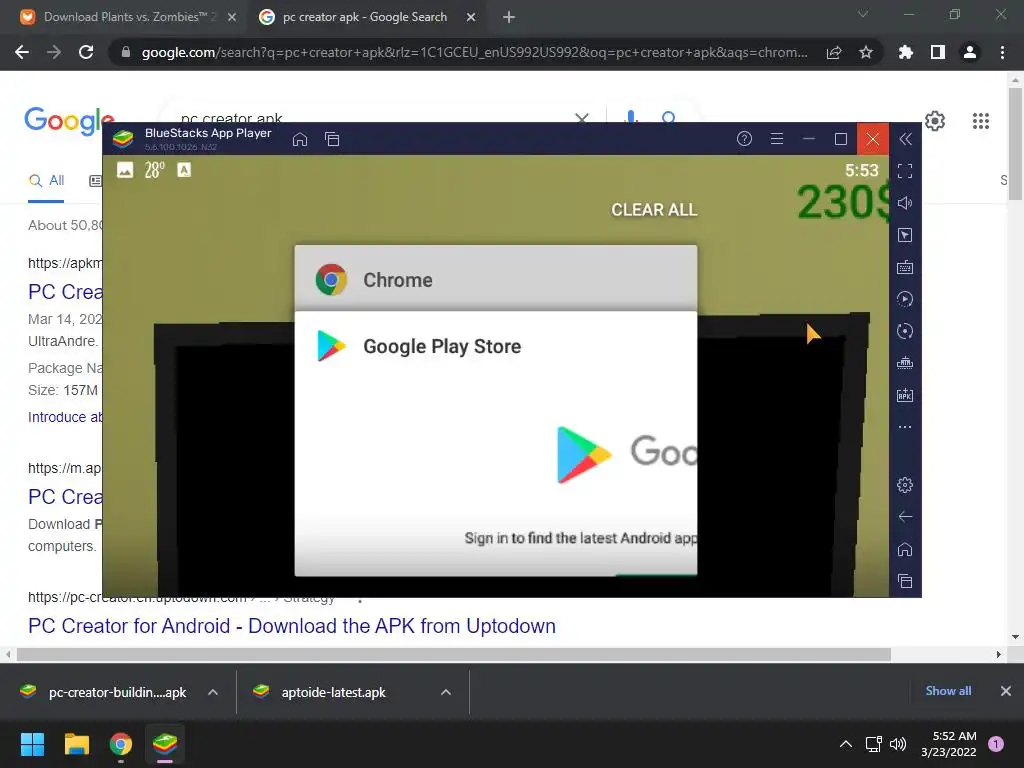The width and height of the screenshot is (1024, 768).
Task: Select the All search results tab
Action: tap(46, 181)
